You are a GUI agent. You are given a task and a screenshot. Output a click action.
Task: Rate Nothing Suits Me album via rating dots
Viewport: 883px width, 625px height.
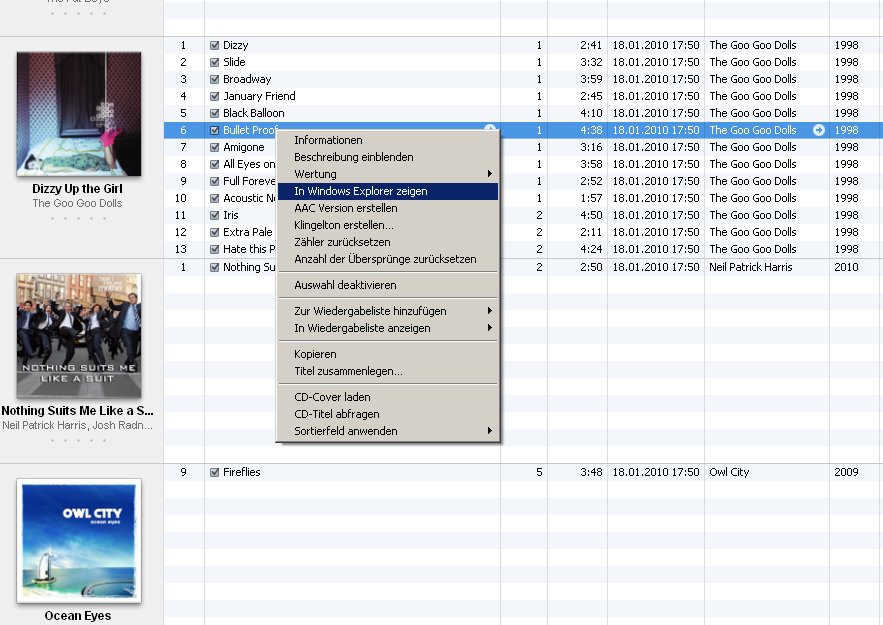point(78,440)
